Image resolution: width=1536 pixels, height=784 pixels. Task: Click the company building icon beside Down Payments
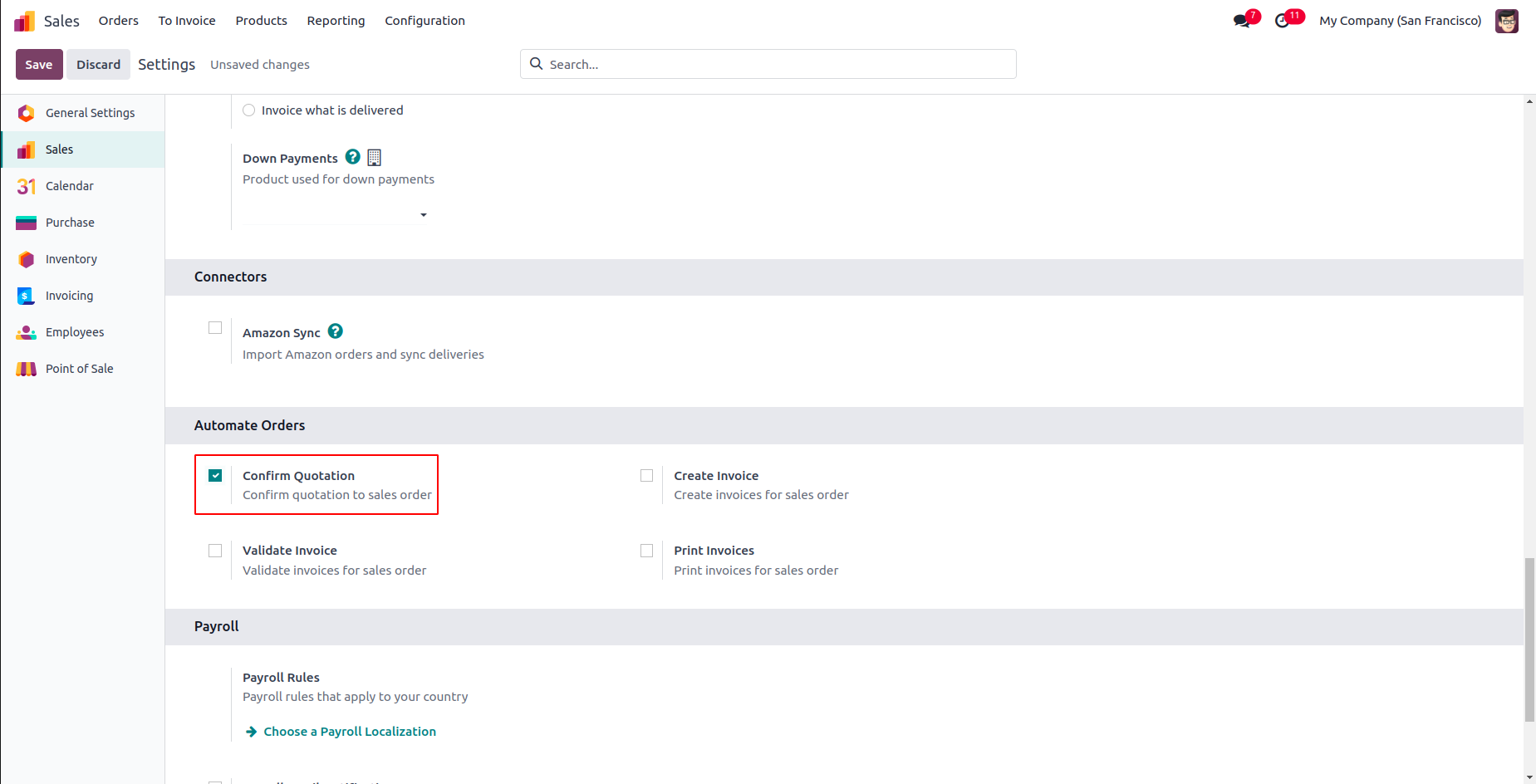375,157
